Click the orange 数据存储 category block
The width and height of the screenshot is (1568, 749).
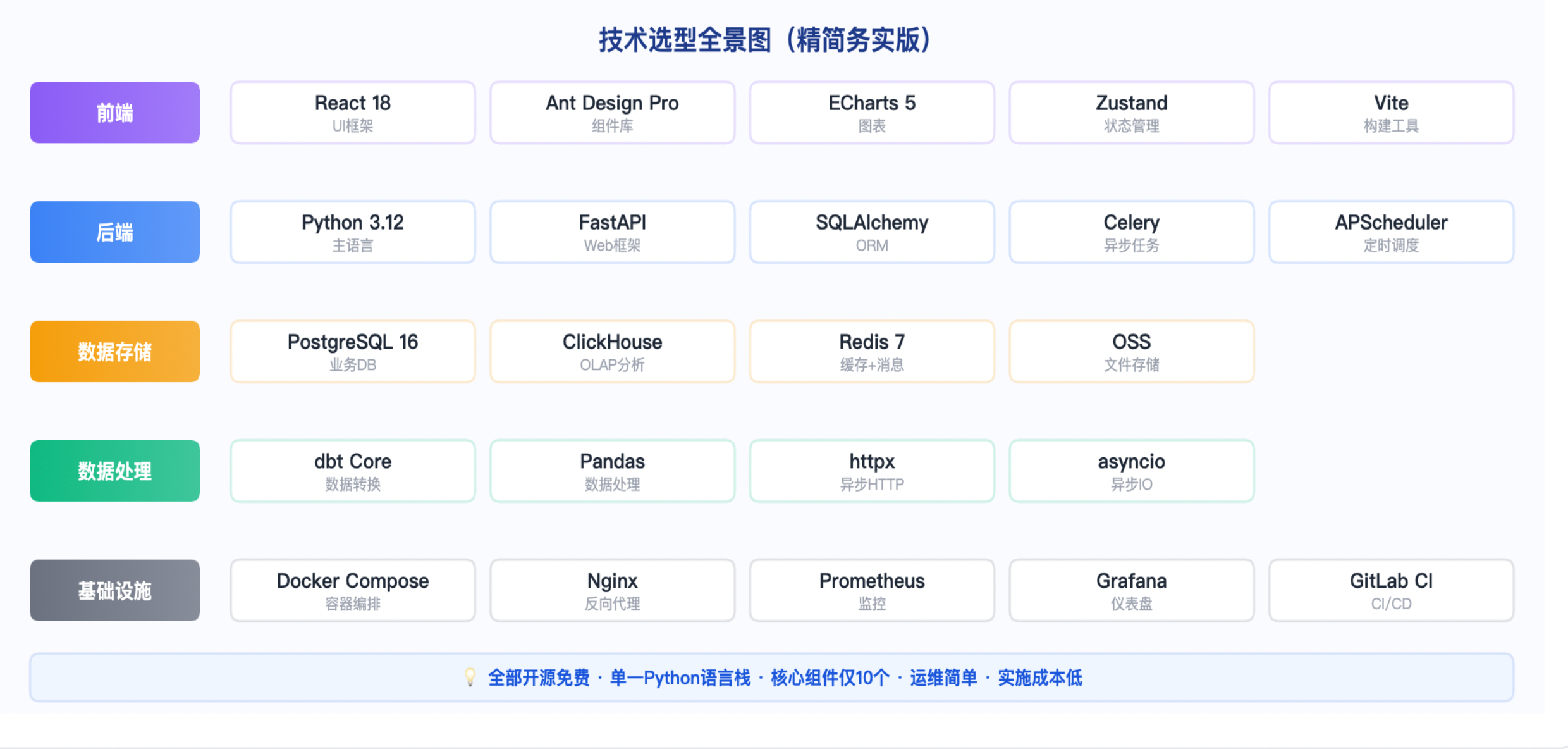click(114, 352)
